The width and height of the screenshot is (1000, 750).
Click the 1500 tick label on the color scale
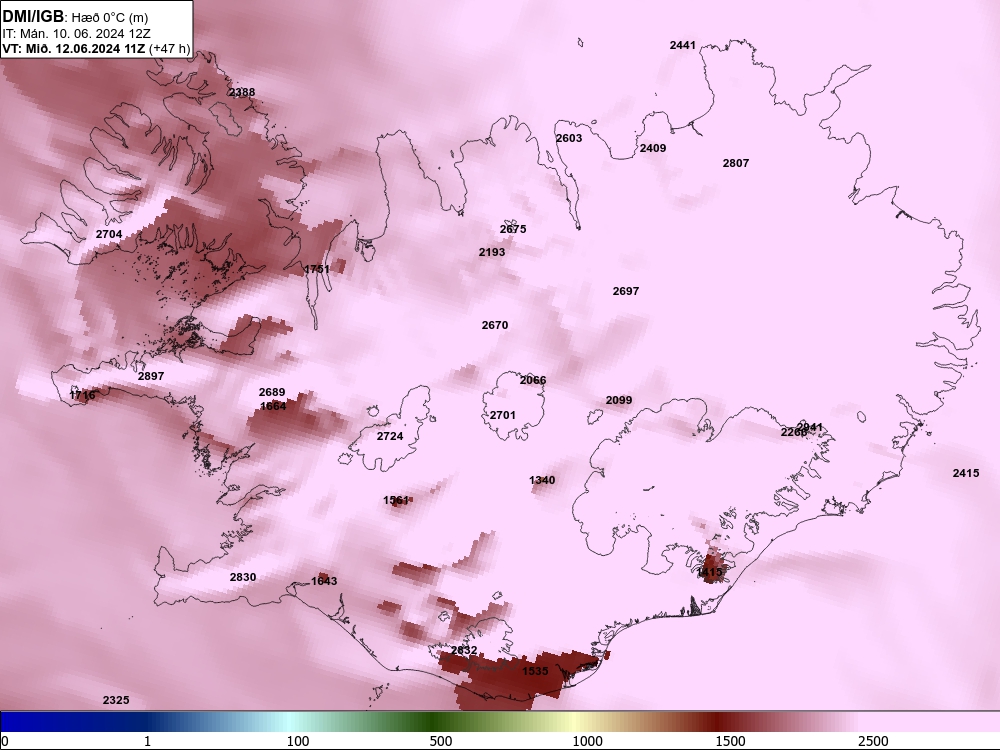pos(730,741)
